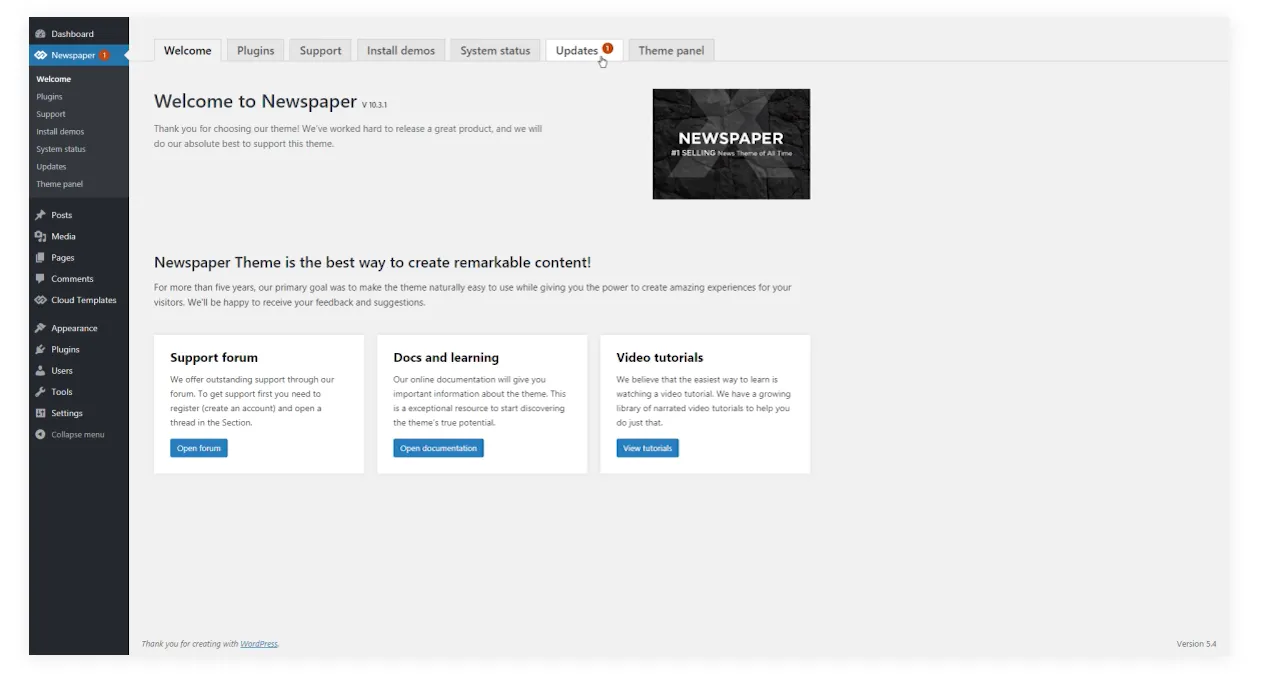The width and height of the screenshot is (1262, 678).
Task: Click the update badge on Newspaper menu
Action: pyautogui.click(x=104, y=55)
